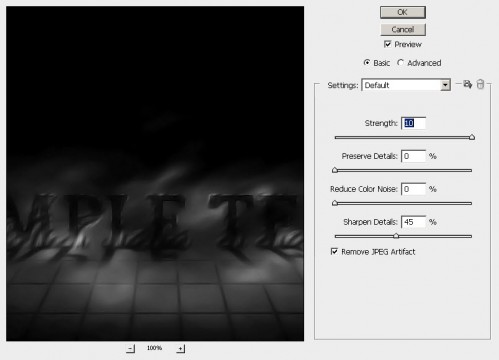This screenshot has height=360, width=499.
Task: Click the delete settings trash icon
Action: pyautogui.click(x=480, y=84)
